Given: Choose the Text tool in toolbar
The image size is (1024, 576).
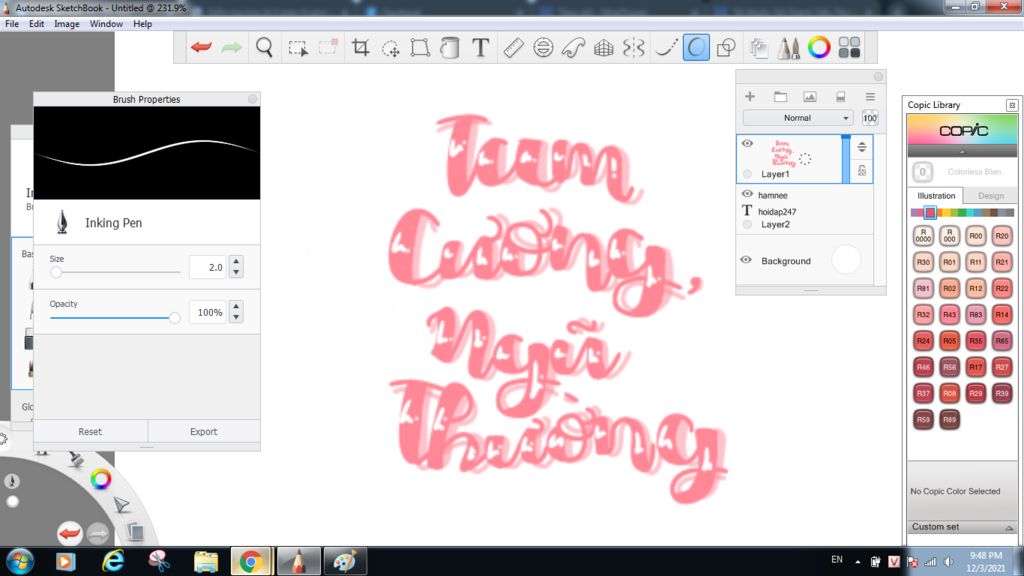Looking at the screenshot, I should (x=481, y=47).
